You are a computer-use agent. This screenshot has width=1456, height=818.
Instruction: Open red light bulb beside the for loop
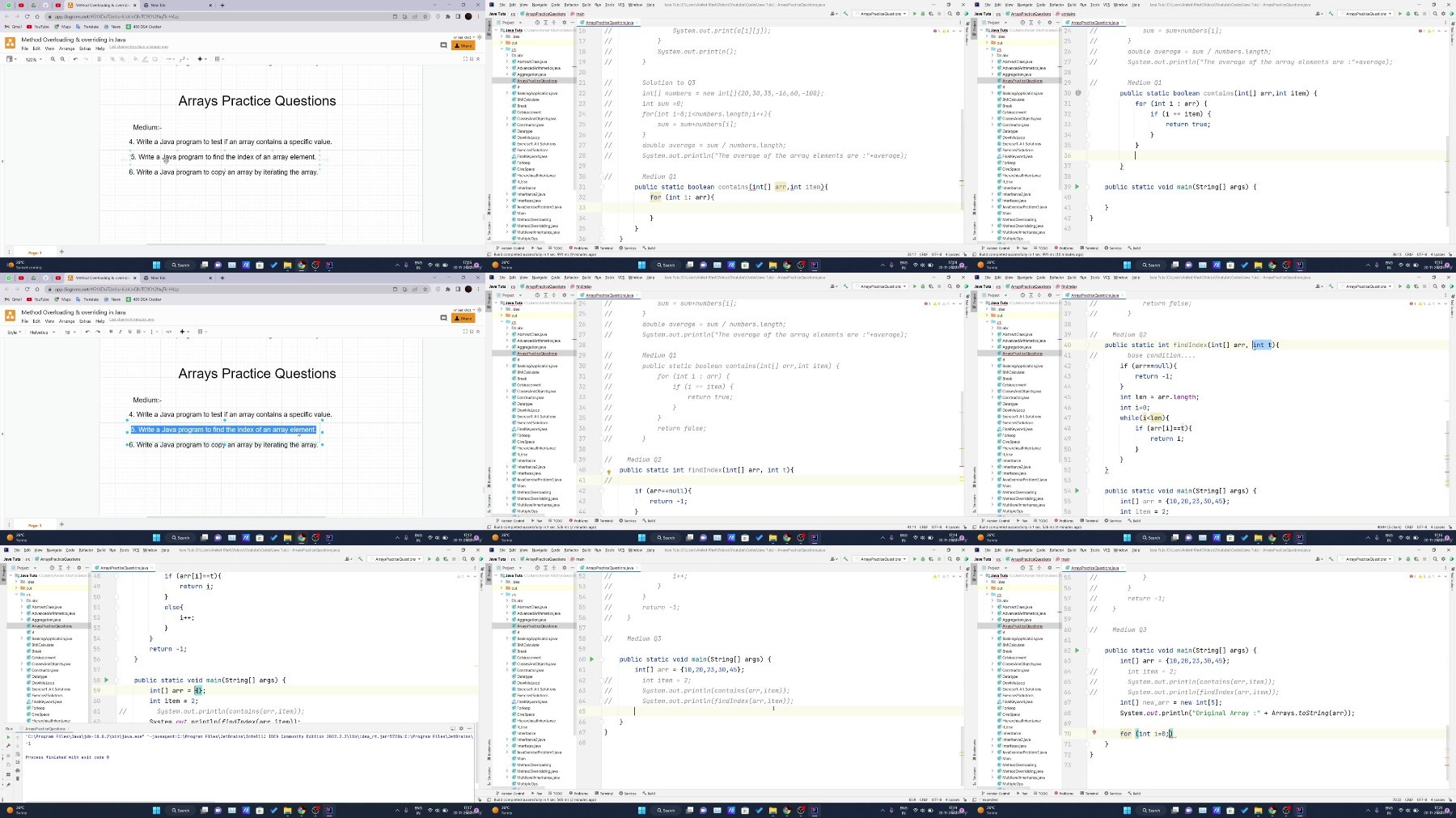tap(1094, 732)
